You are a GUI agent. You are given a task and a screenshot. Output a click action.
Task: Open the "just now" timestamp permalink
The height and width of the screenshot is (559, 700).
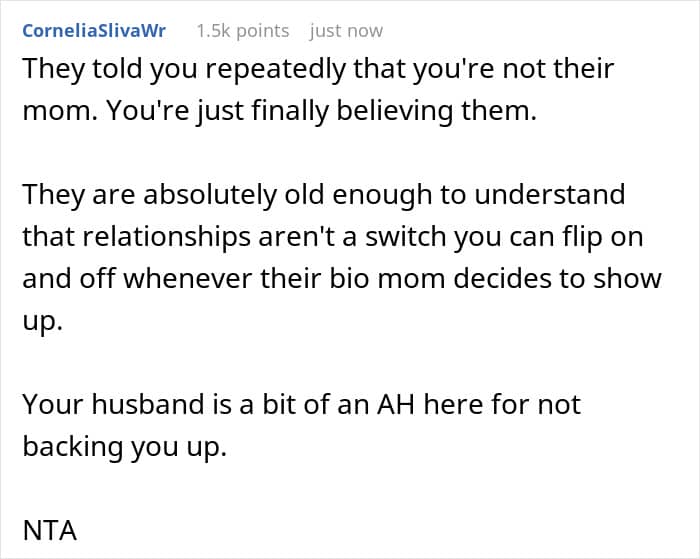(x=346, y=31)
